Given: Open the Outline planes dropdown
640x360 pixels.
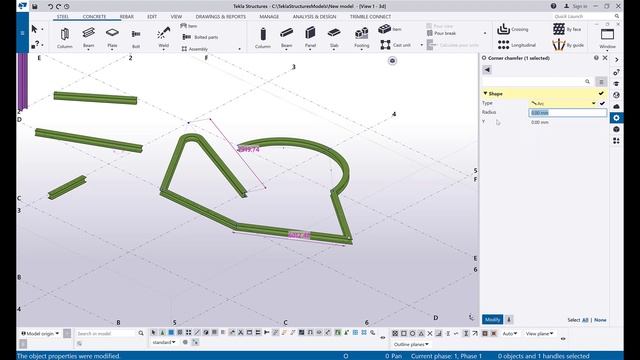Looking at the screenshot, I should 411,344.
